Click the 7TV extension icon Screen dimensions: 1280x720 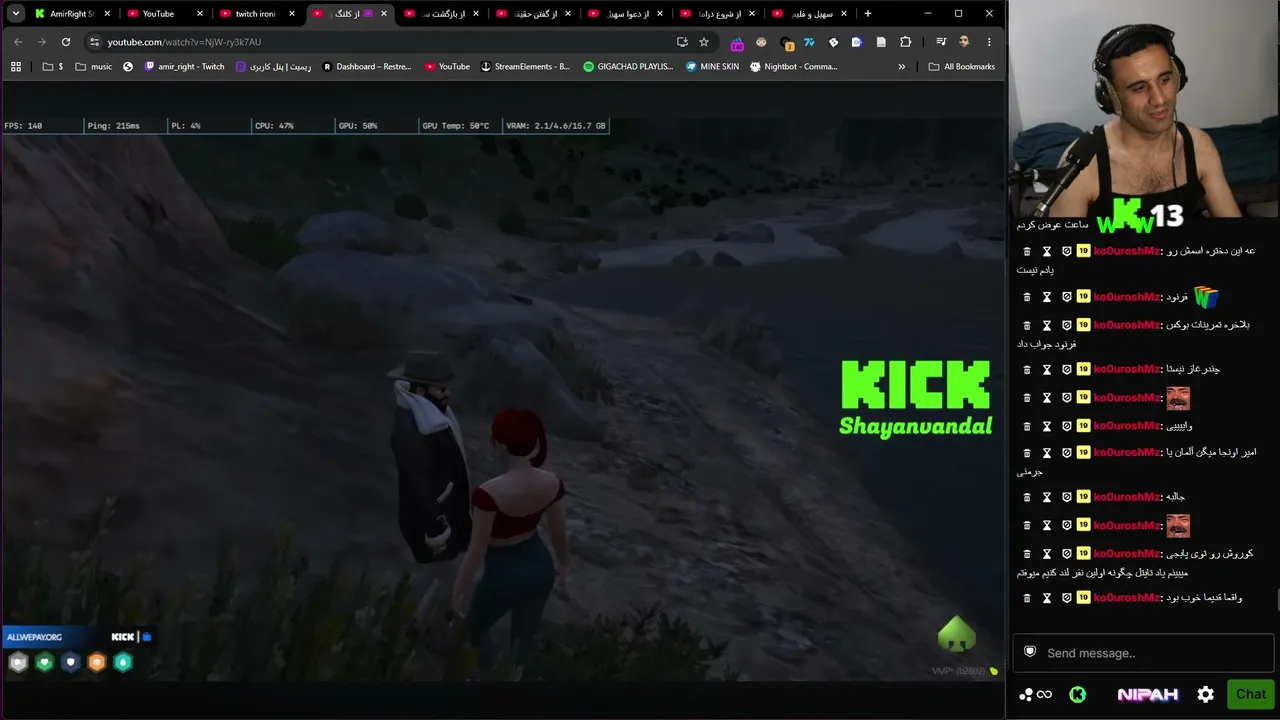pos(809,42)
